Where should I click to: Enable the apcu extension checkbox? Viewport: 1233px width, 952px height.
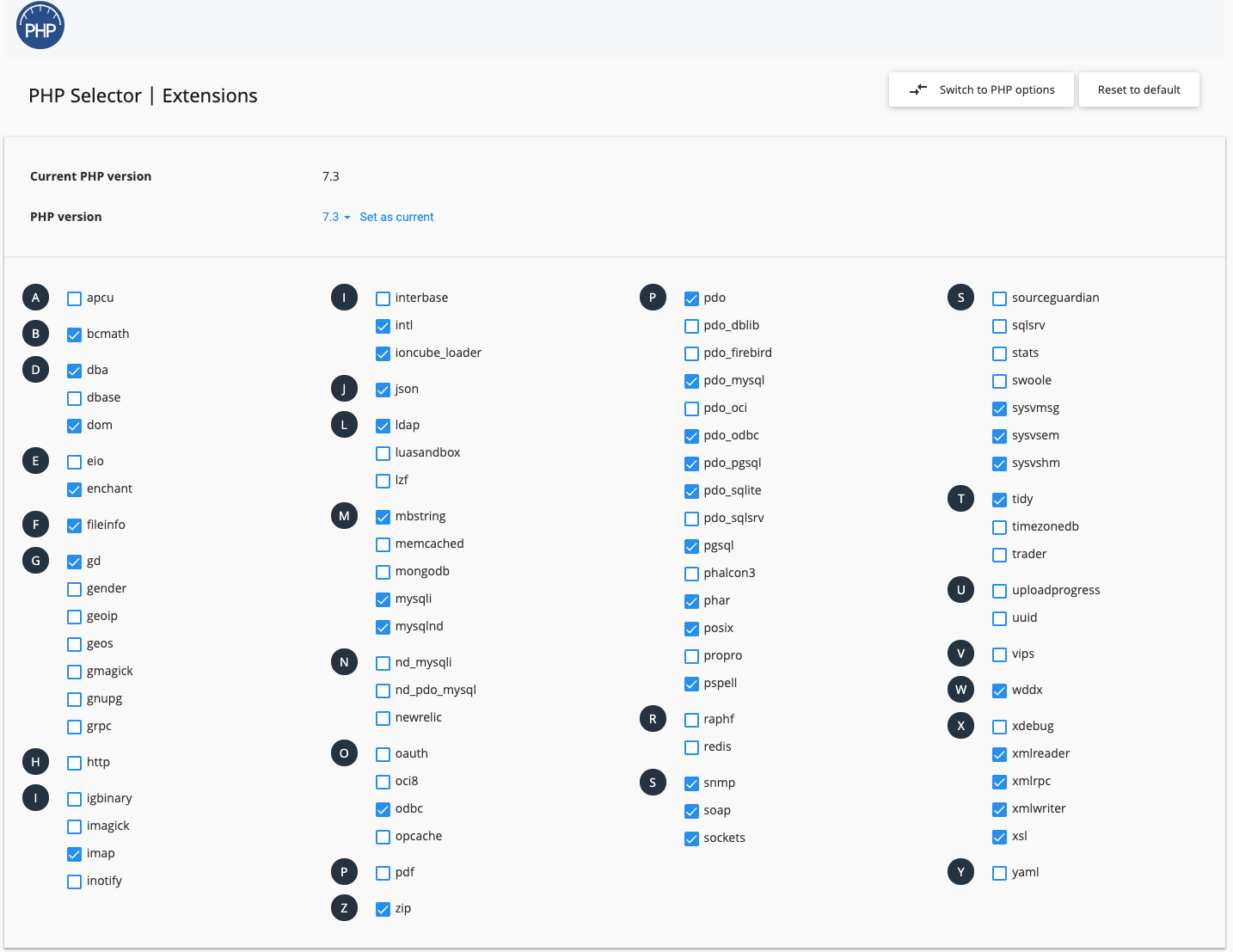point(75,298)
